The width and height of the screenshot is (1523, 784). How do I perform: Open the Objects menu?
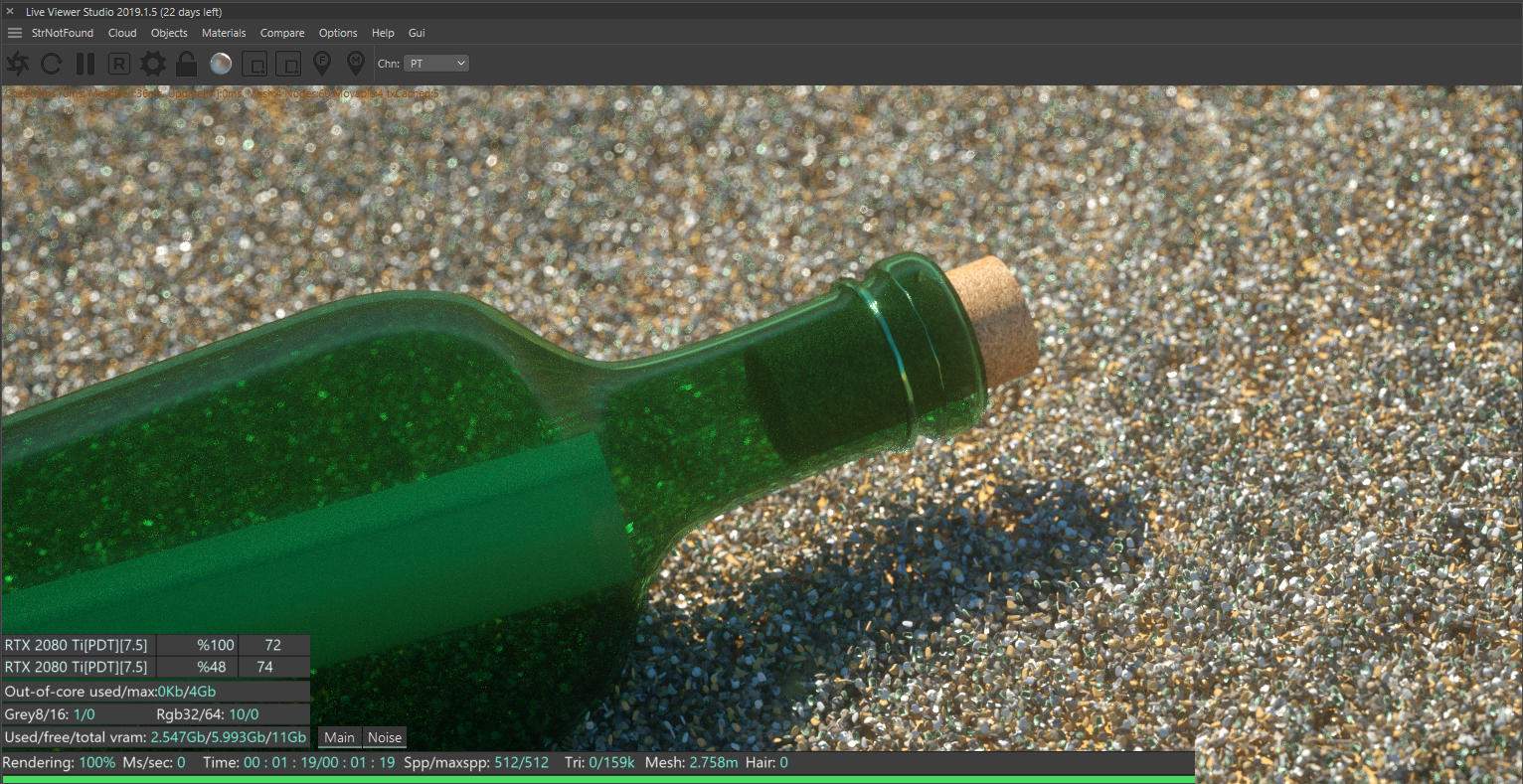tap(169, 33)
